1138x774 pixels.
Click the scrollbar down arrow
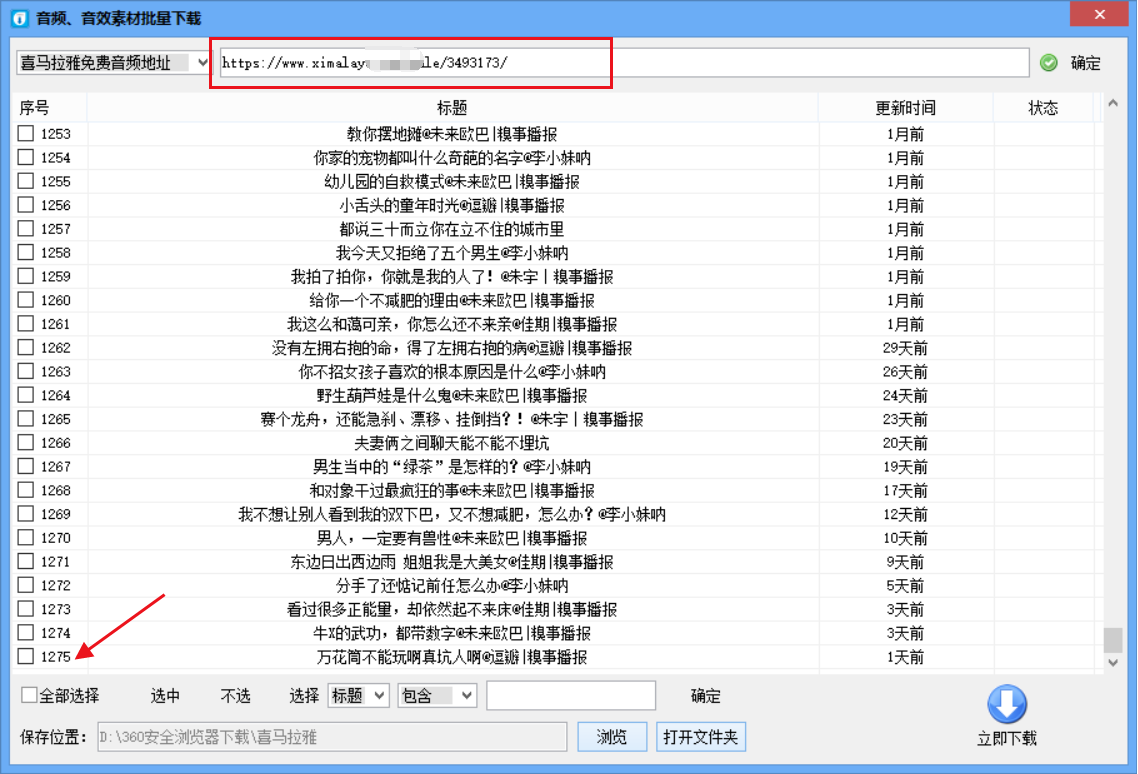1113,662
